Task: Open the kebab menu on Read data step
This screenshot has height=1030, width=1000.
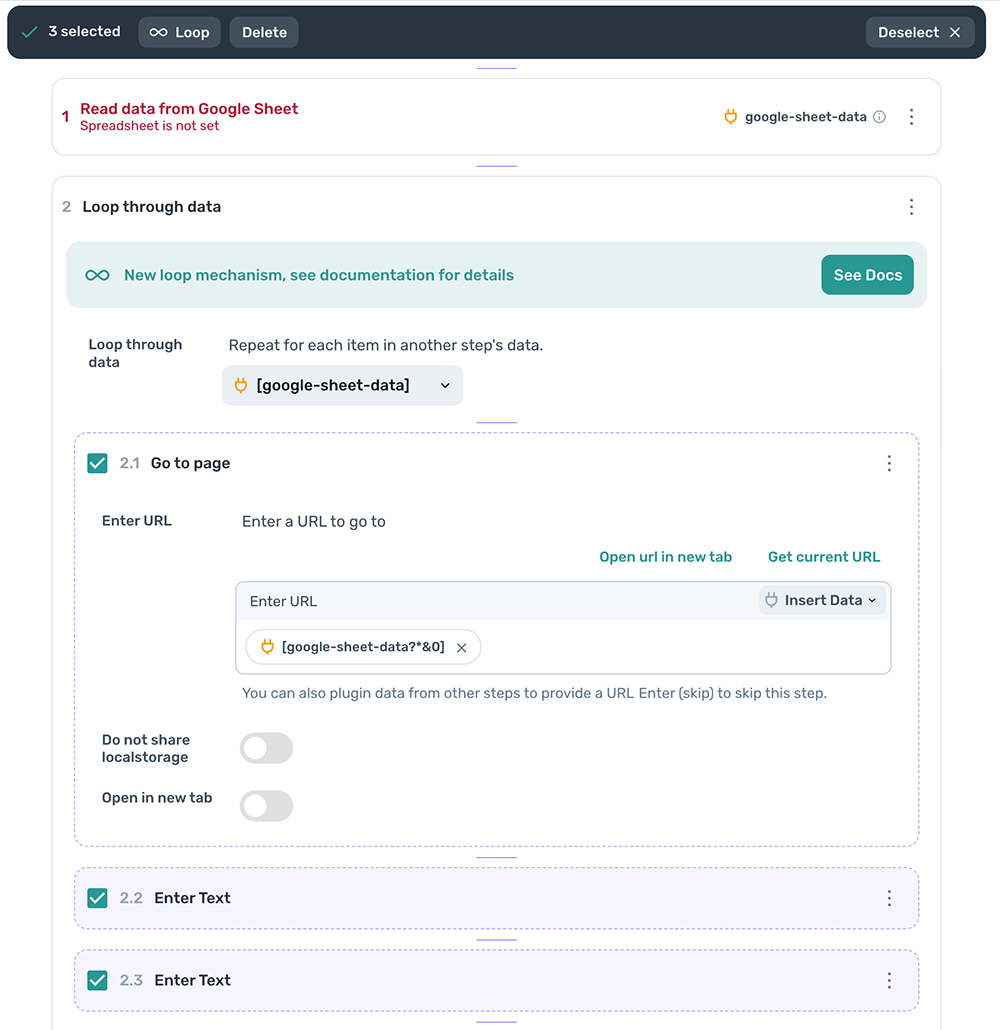Action: [x=911, y=116]
